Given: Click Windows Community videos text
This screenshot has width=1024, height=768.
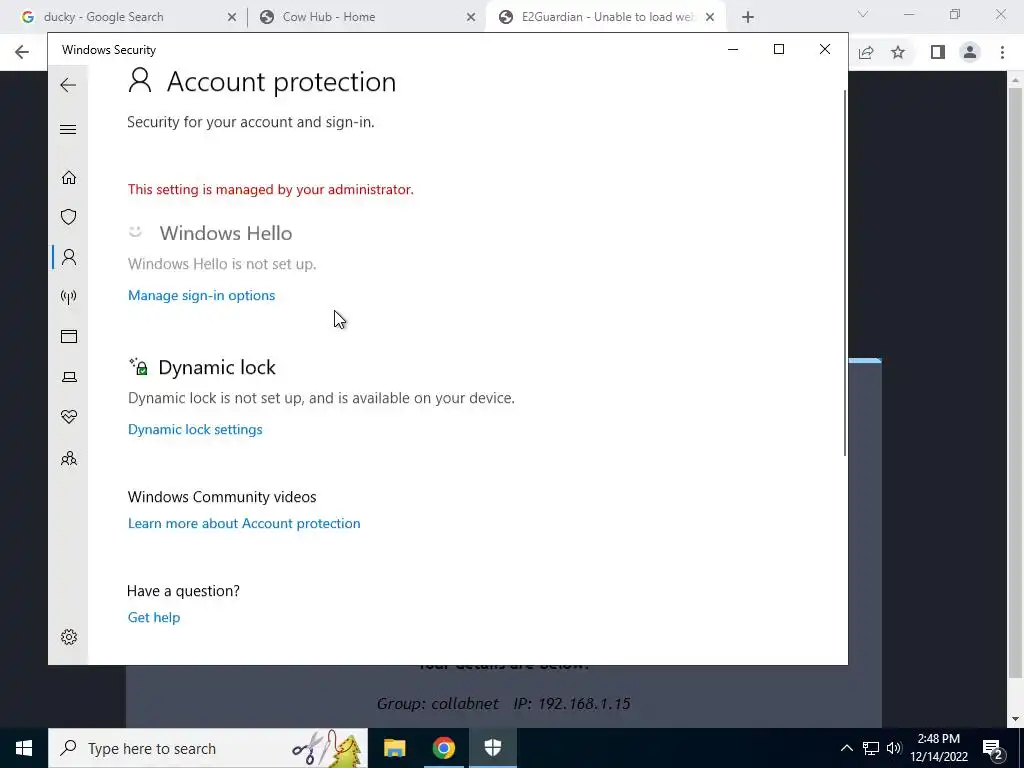Looking at the screenshot, I should pyautogui.click(x=221, y=497).
